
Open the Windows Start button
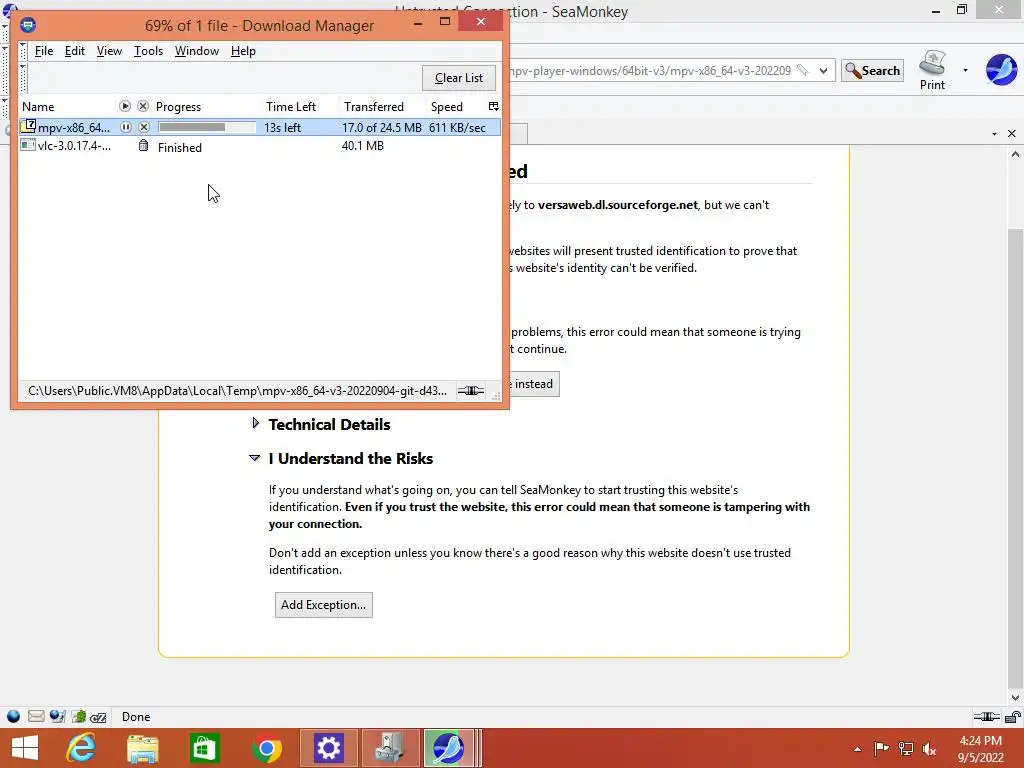pyautogui.click(x=25, y=748)
